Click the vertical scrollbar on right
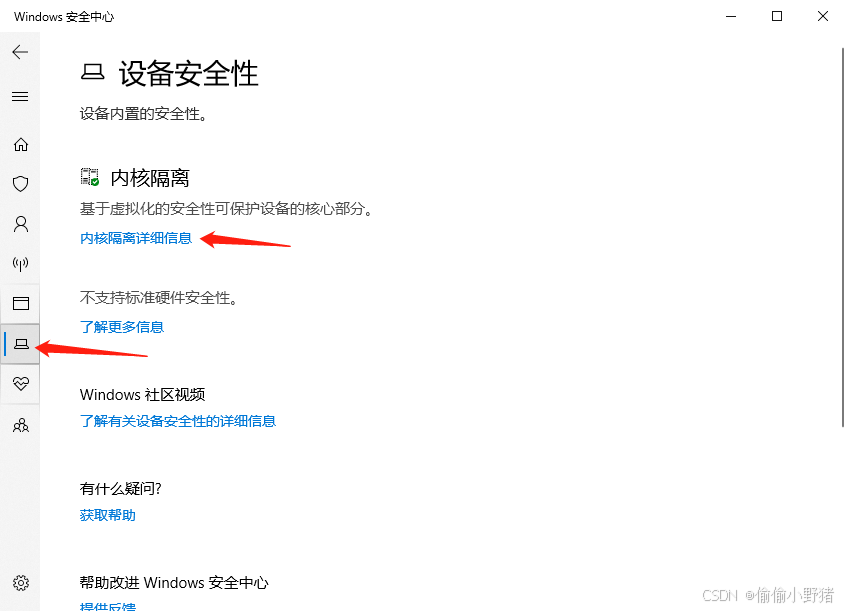Image resolution: width=846 pixels, height=611 pixels. coord(842,237)
